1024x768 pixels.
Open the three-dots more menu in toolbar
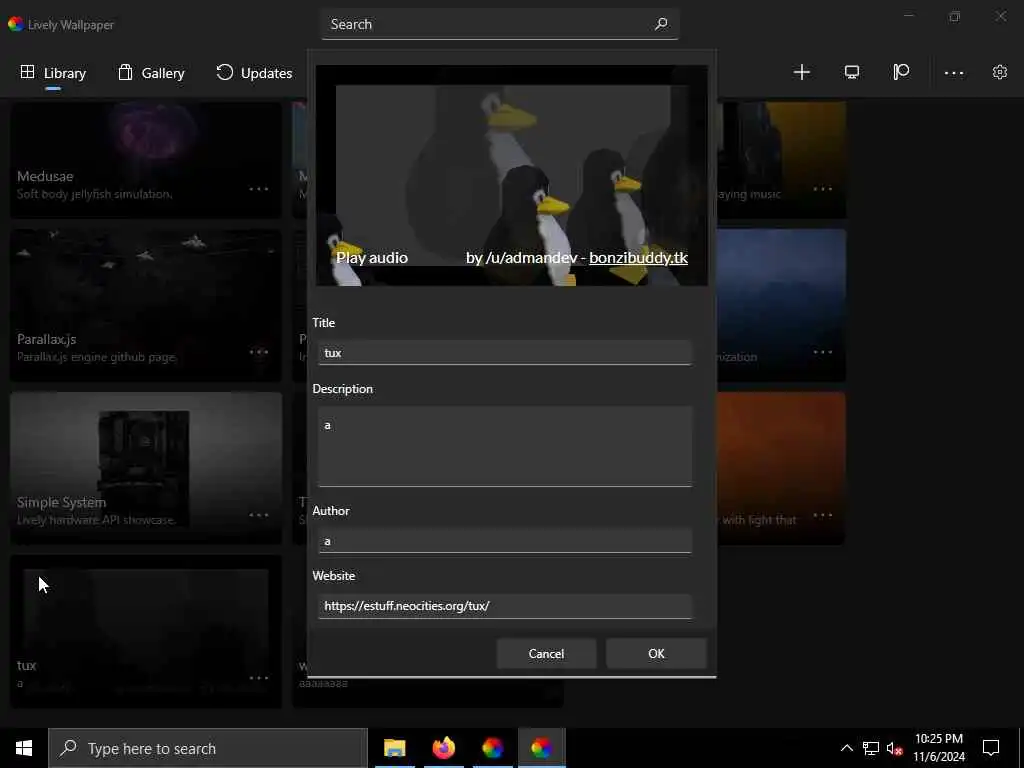(953, 73)
